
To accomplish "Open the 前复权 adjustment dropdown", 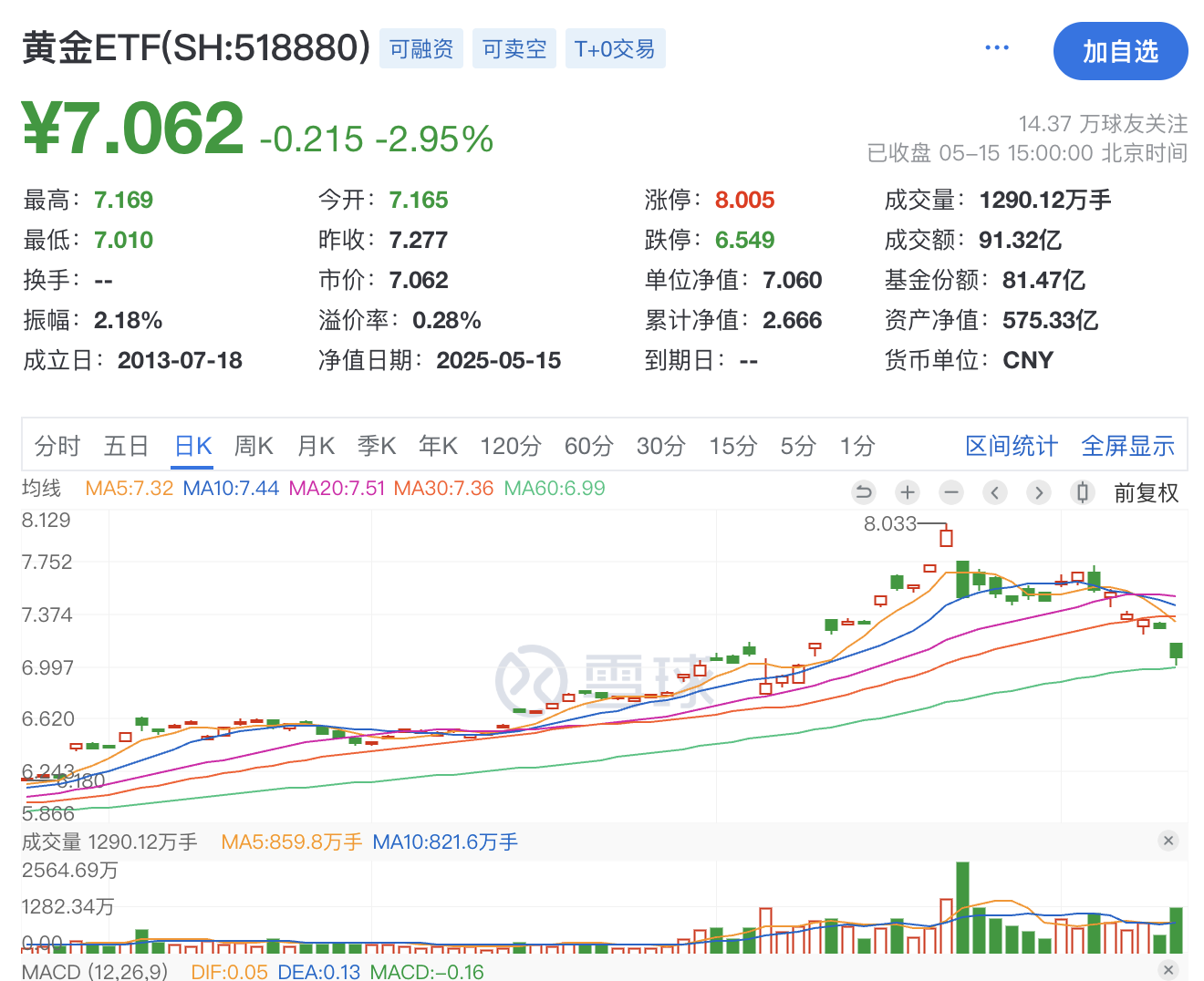I will coord(1147,493).
